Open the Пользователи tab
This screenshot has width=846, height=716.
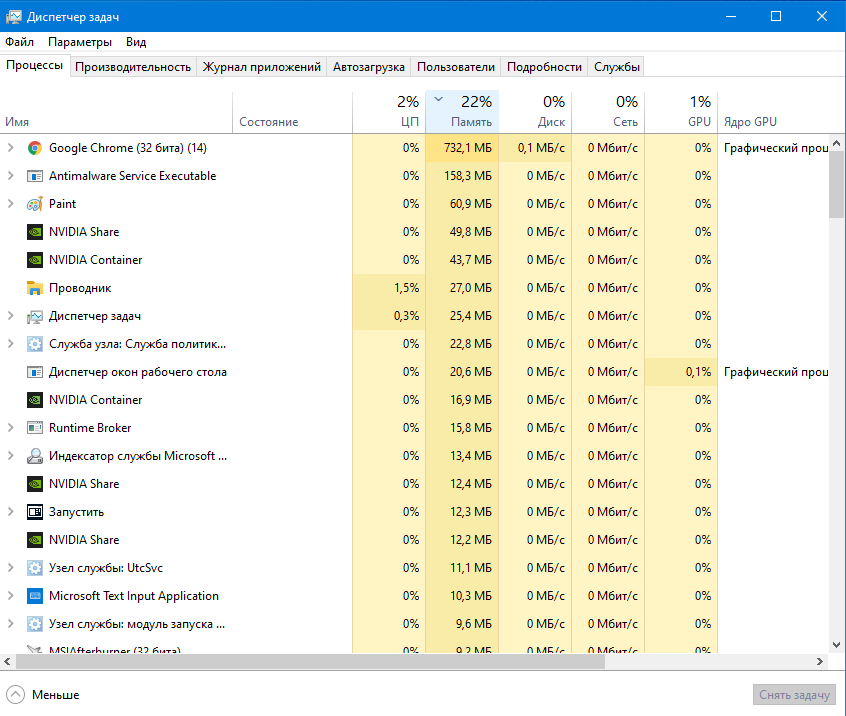tap(456, 67)
